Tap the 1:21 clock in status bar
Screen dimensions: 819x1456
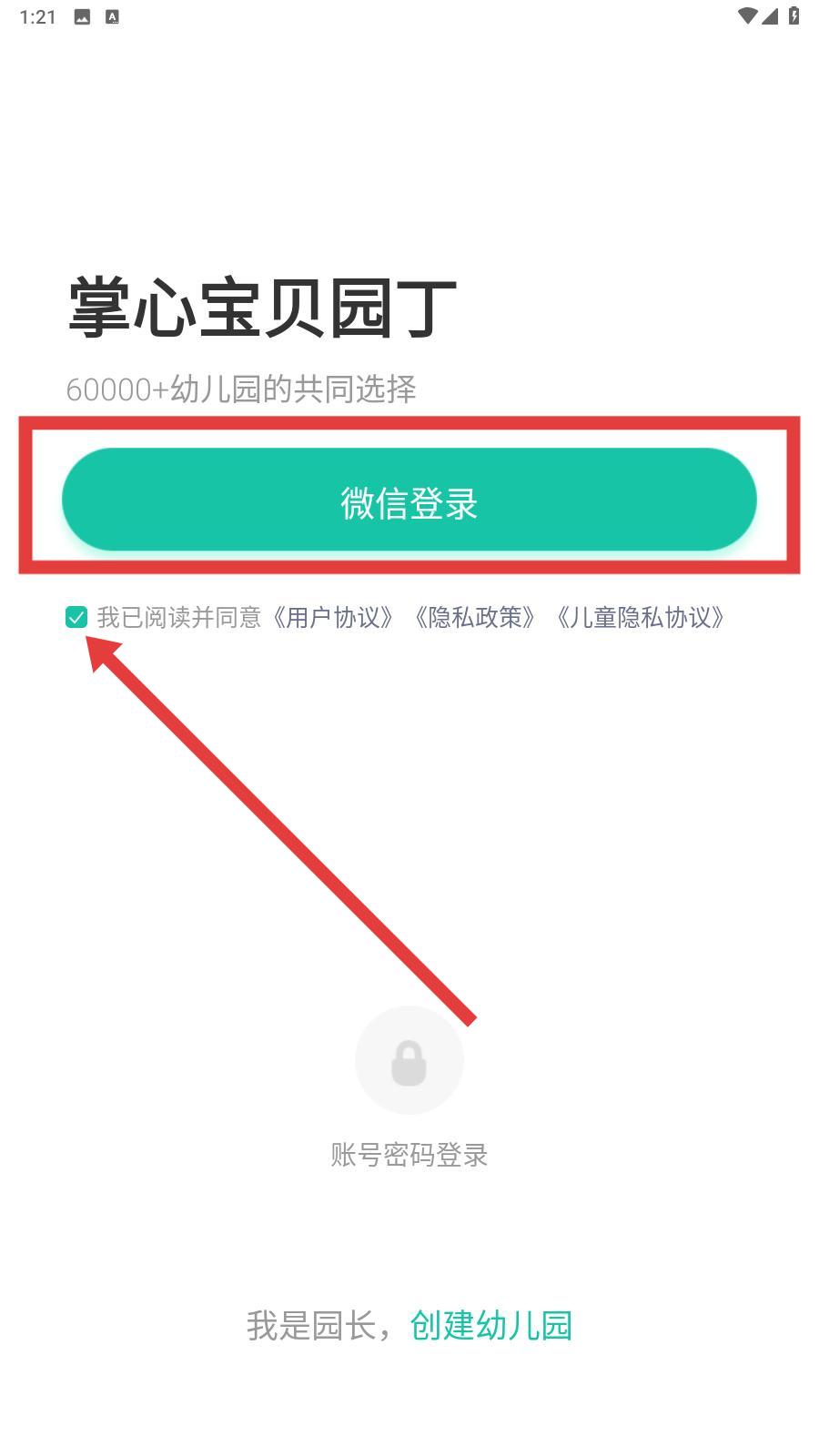(x=37, y=16)
